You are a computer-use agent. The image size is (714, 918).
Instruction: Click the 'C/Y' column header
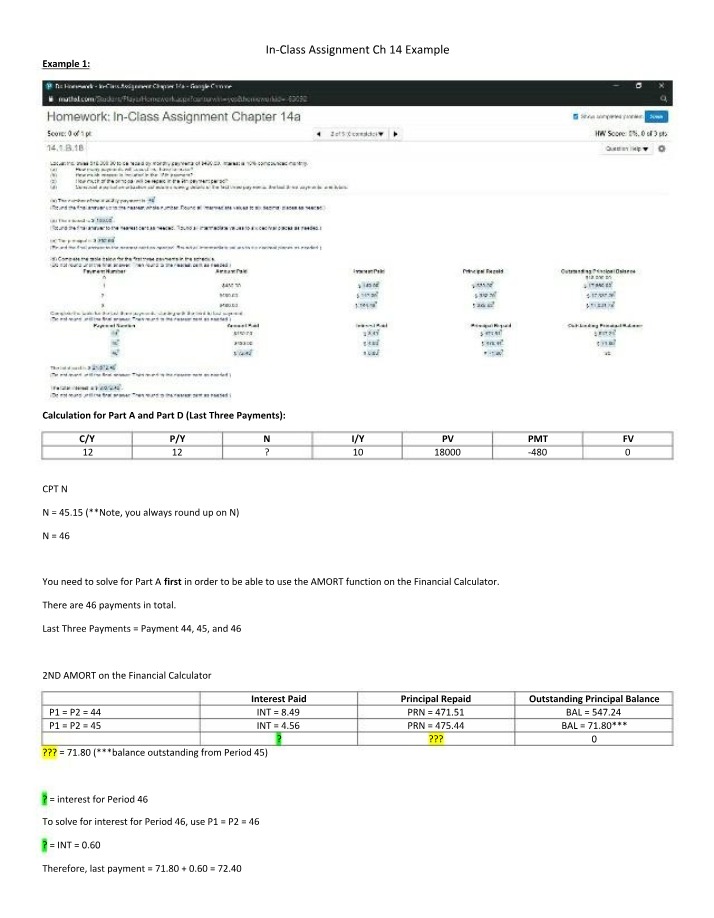point(87,439)
